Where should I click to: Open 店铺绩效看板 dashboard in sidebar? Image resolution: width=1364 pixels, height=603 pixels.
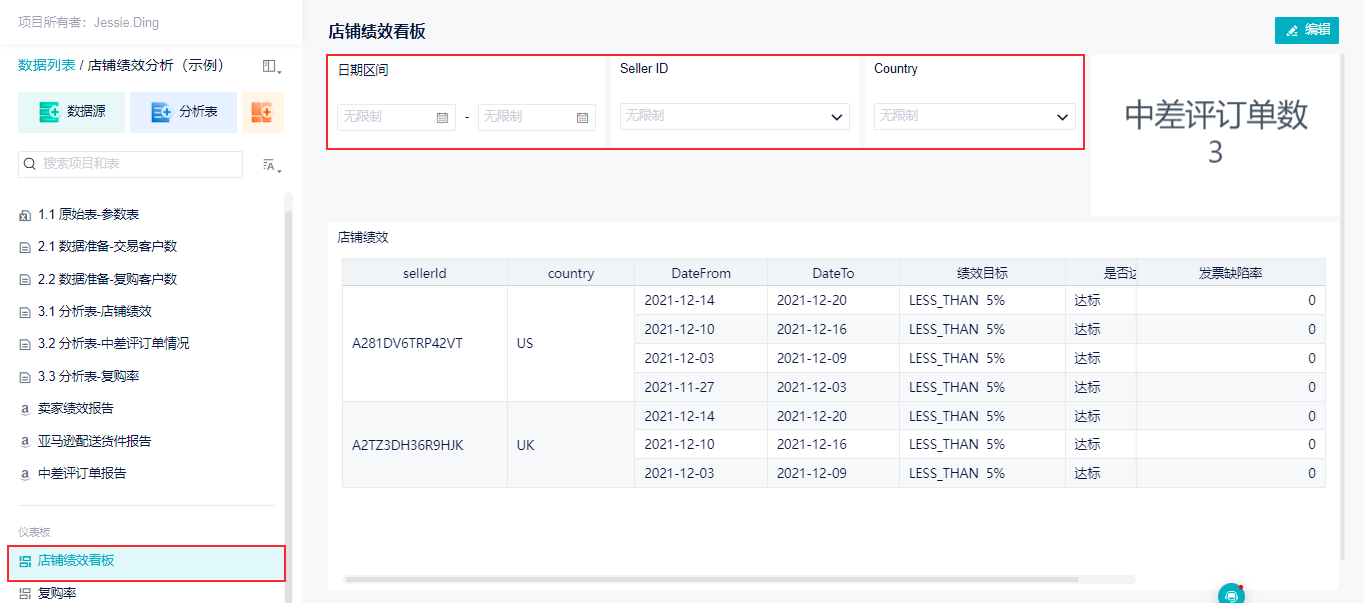[76, 561]
